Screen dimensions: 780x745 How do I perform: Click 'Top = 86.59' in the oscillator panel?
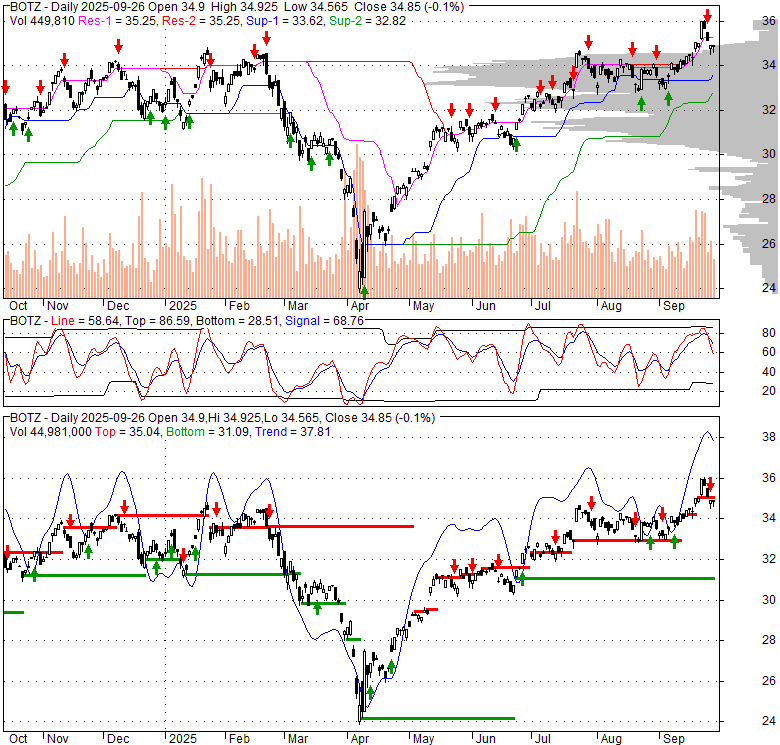pyautogui.click(x=157, y=321)
